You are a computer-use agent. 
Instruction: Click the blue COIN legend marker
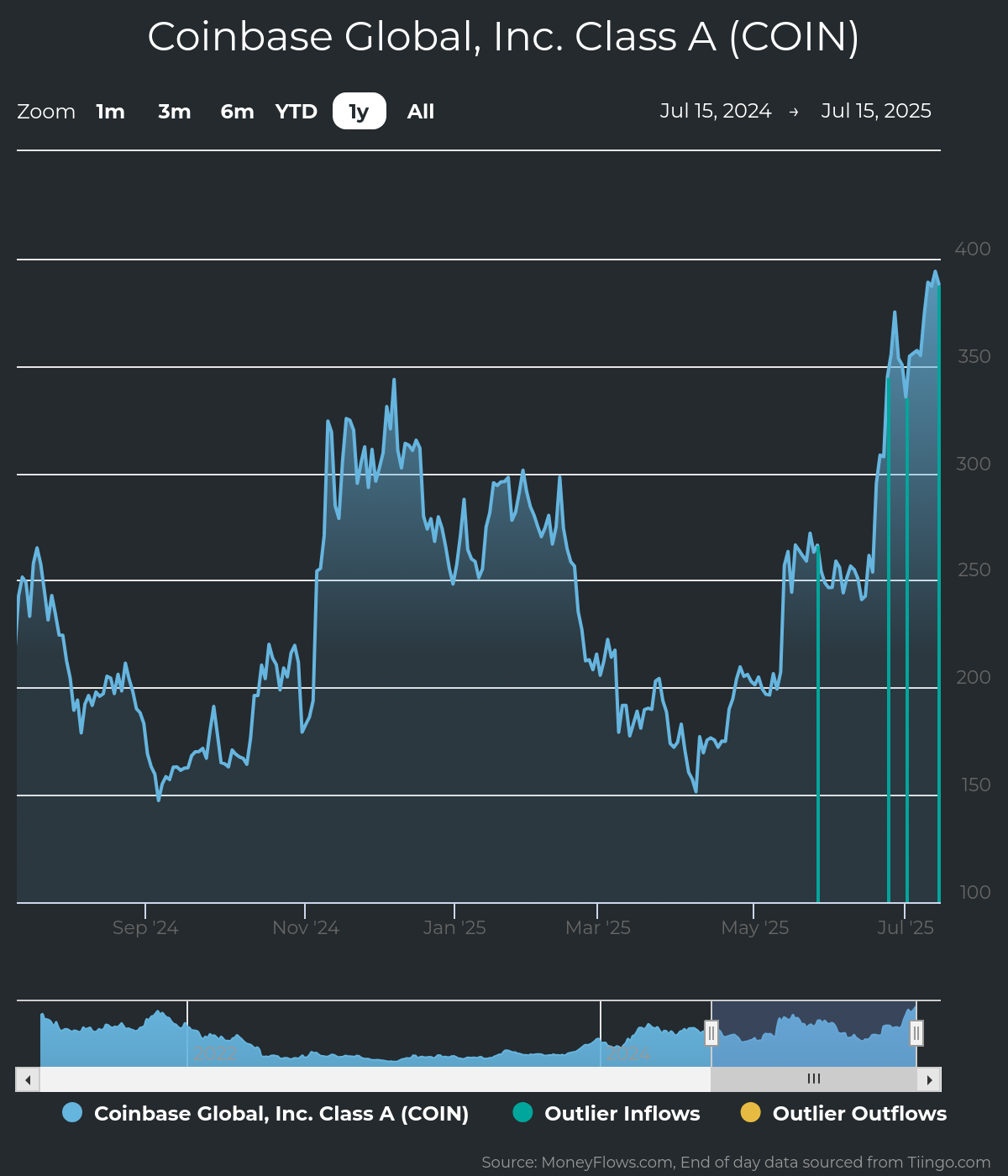[72, 1113]
